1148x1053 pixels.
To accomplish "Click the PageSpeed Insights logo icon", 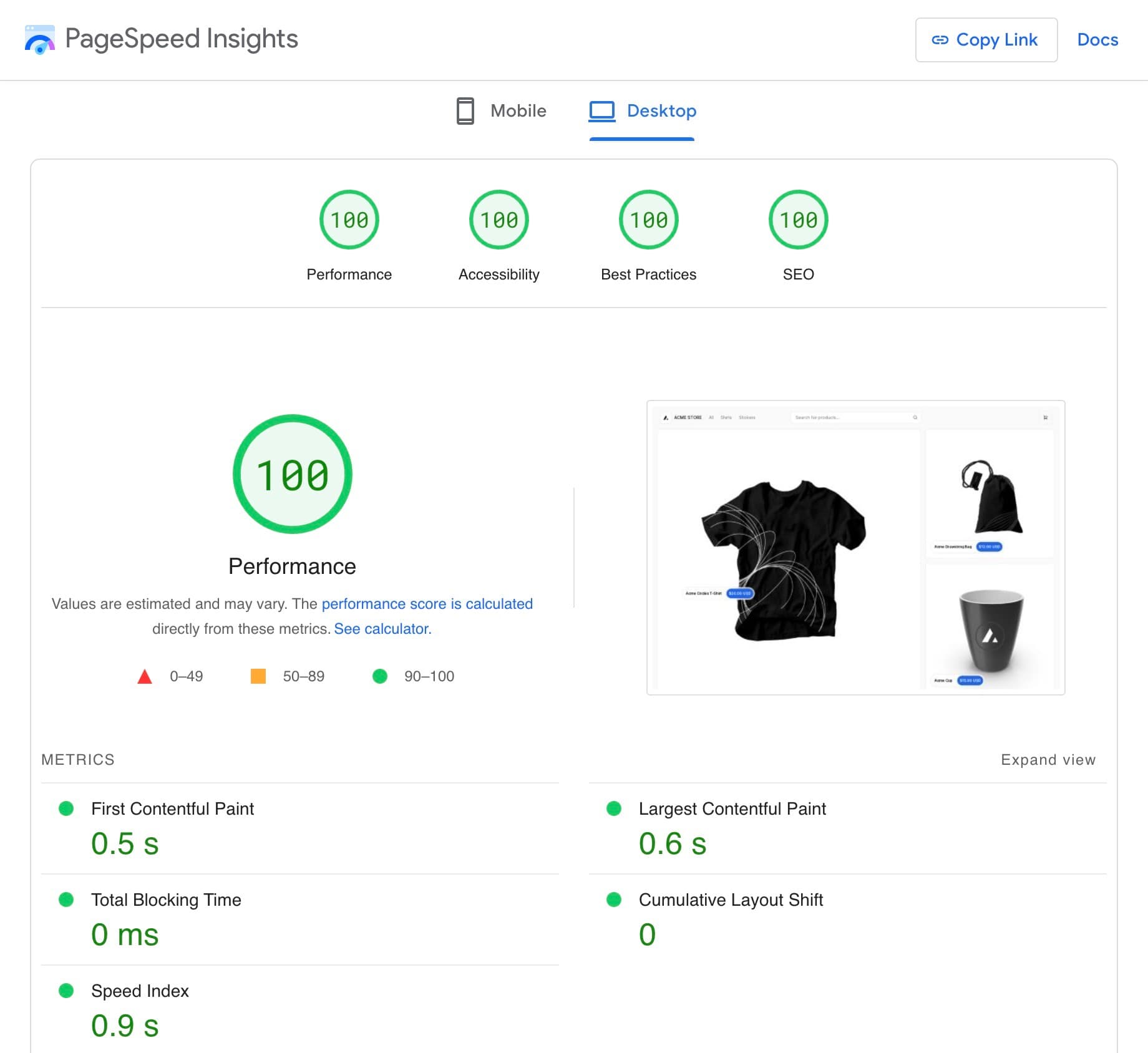I will pos(39,40).
